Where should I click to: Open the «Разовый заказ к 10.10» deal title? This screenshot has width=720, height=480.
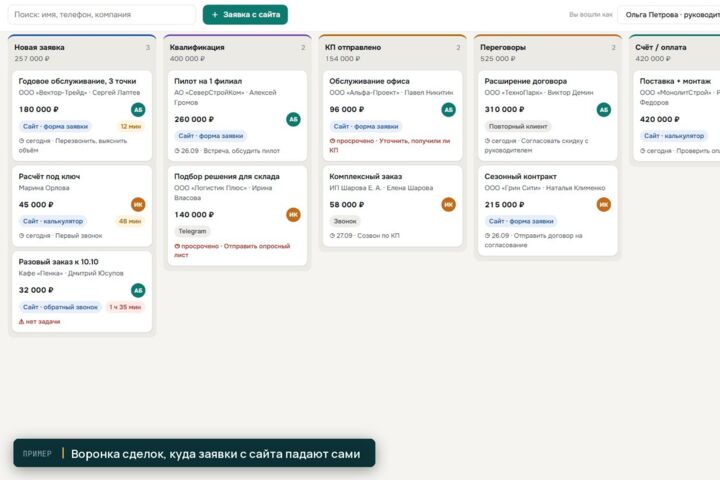(58, 262)
